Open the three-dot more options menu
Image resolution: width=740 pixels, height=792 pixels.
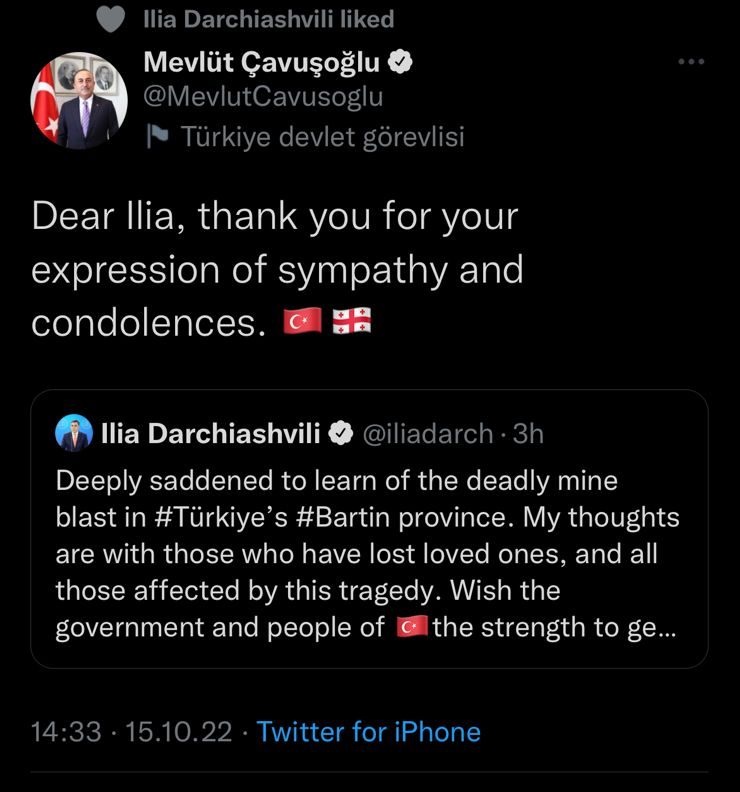click(x=691, y=62)
